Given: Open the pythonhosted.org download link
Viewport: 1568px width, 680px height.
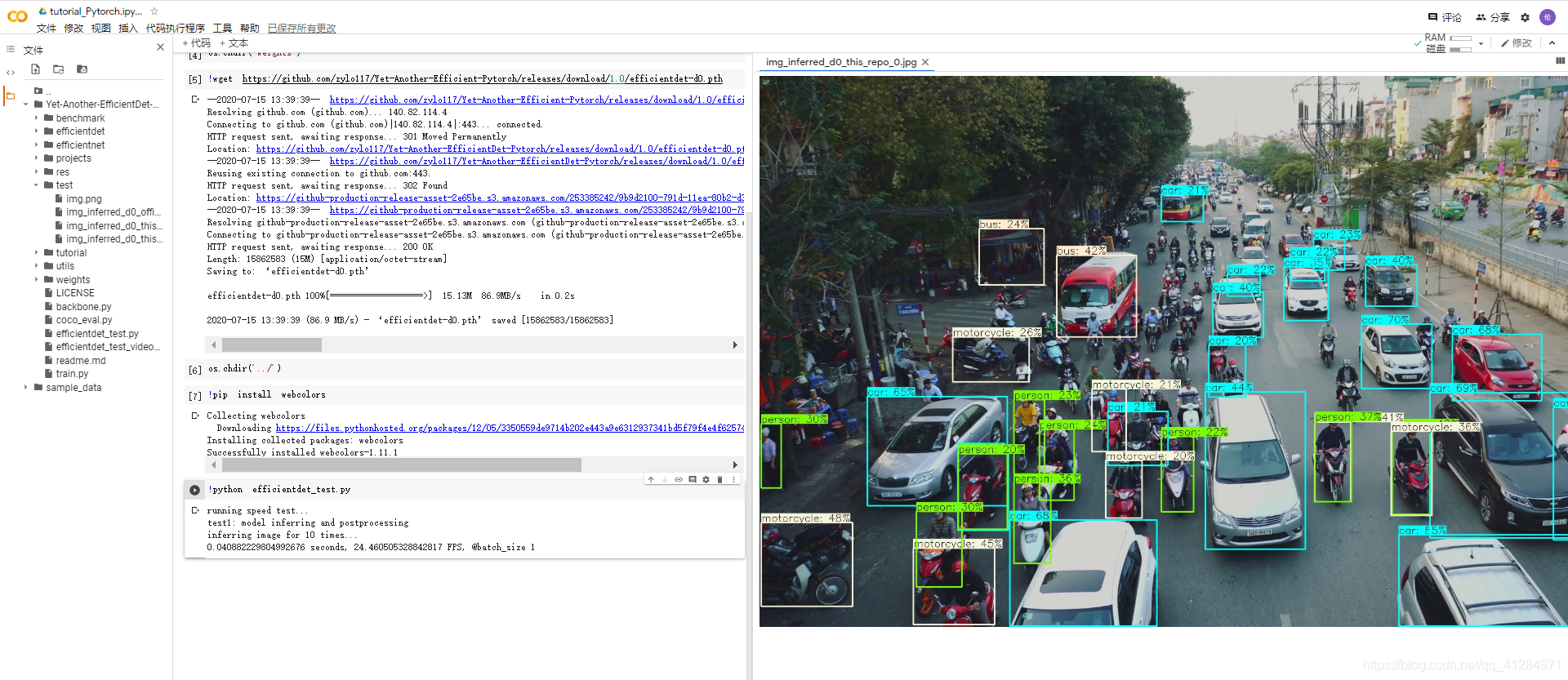Looking at the screenshot, I should 510,428.
